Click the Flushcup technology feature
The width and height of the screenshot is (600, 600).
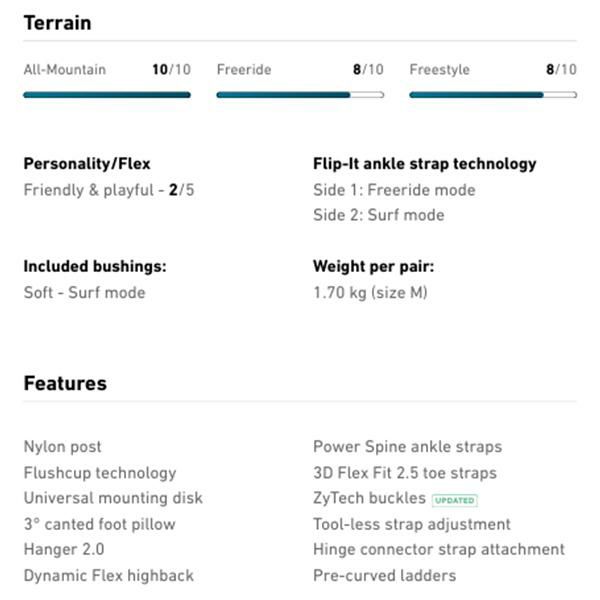tap(99, 473)
